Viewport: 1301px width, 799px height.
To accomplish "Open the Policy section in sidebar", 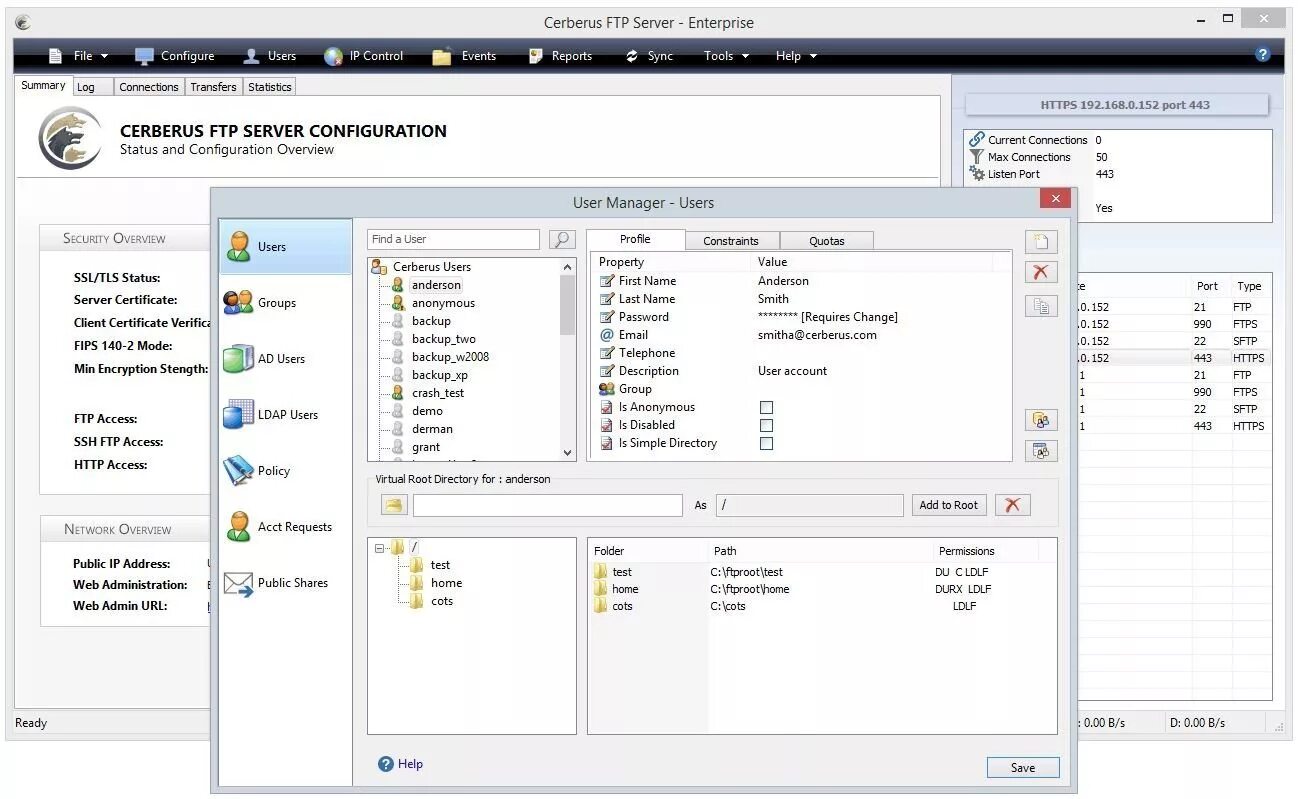I will [286, 471].
